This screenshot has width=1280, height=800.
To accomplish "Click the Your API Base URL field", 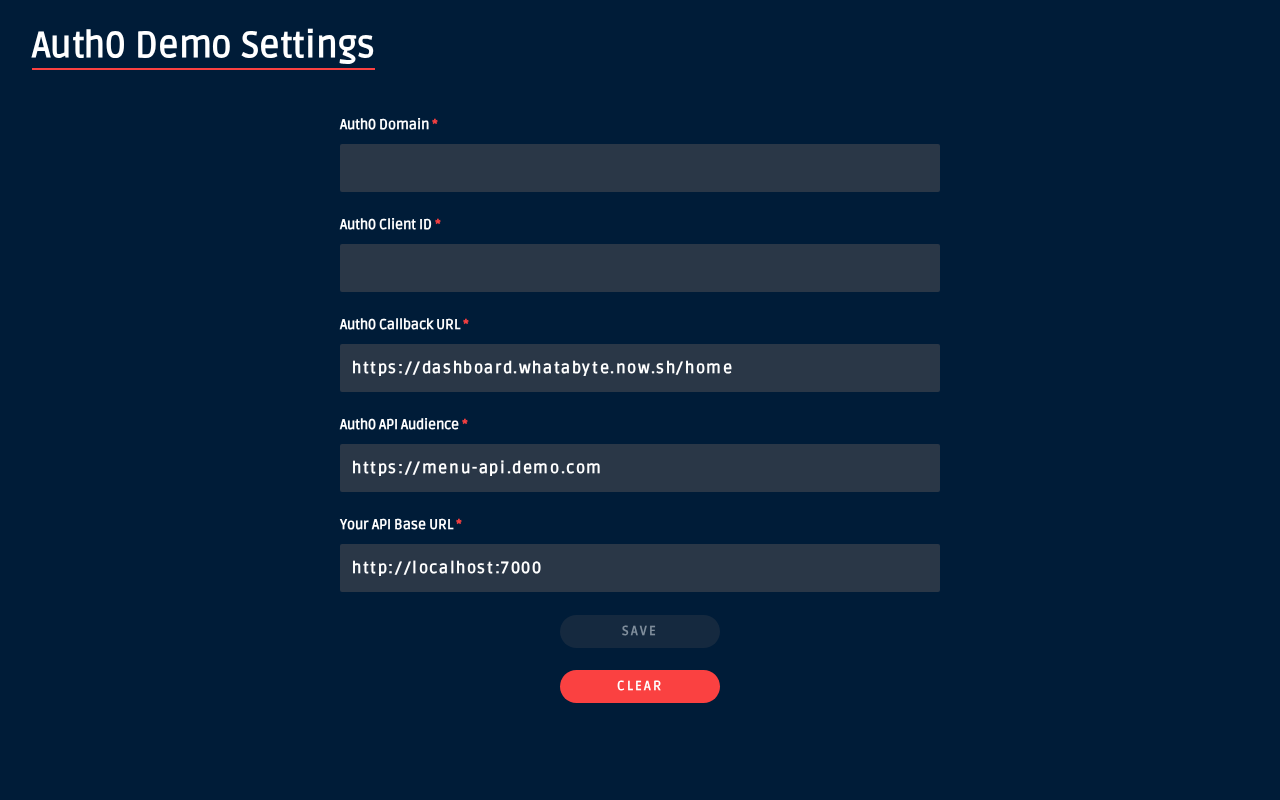I will [x=640, y=568].
